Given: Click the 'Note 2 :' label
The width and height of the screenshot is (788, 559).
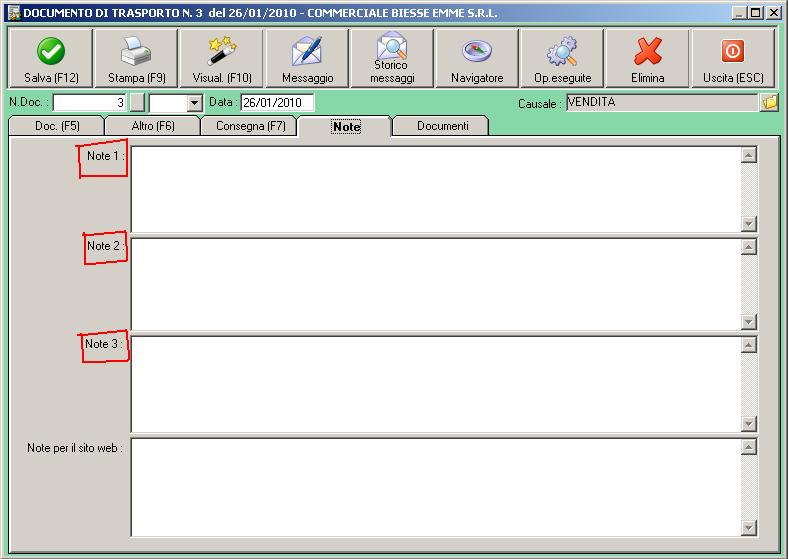Looking at the screenshot, I should [106, 246].
